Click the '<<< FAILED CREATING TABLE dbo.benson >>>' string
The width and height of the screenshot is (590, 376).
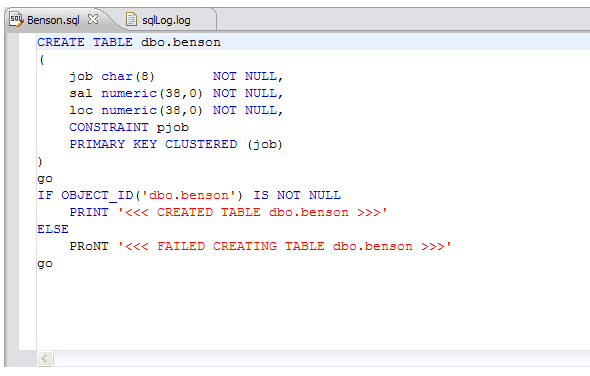[x=284, y=246]
